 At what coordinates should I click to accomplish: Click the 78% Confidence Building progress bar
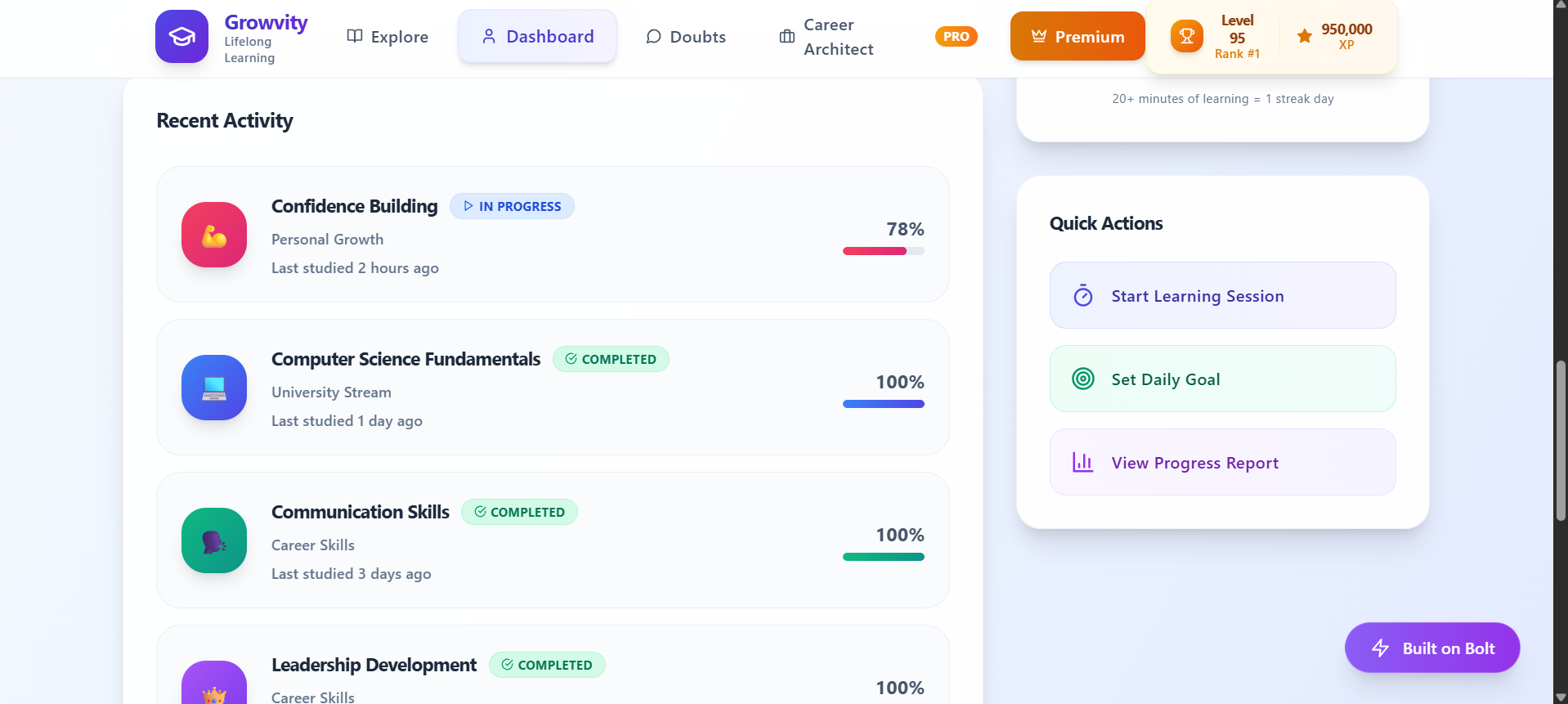(883, 251)
